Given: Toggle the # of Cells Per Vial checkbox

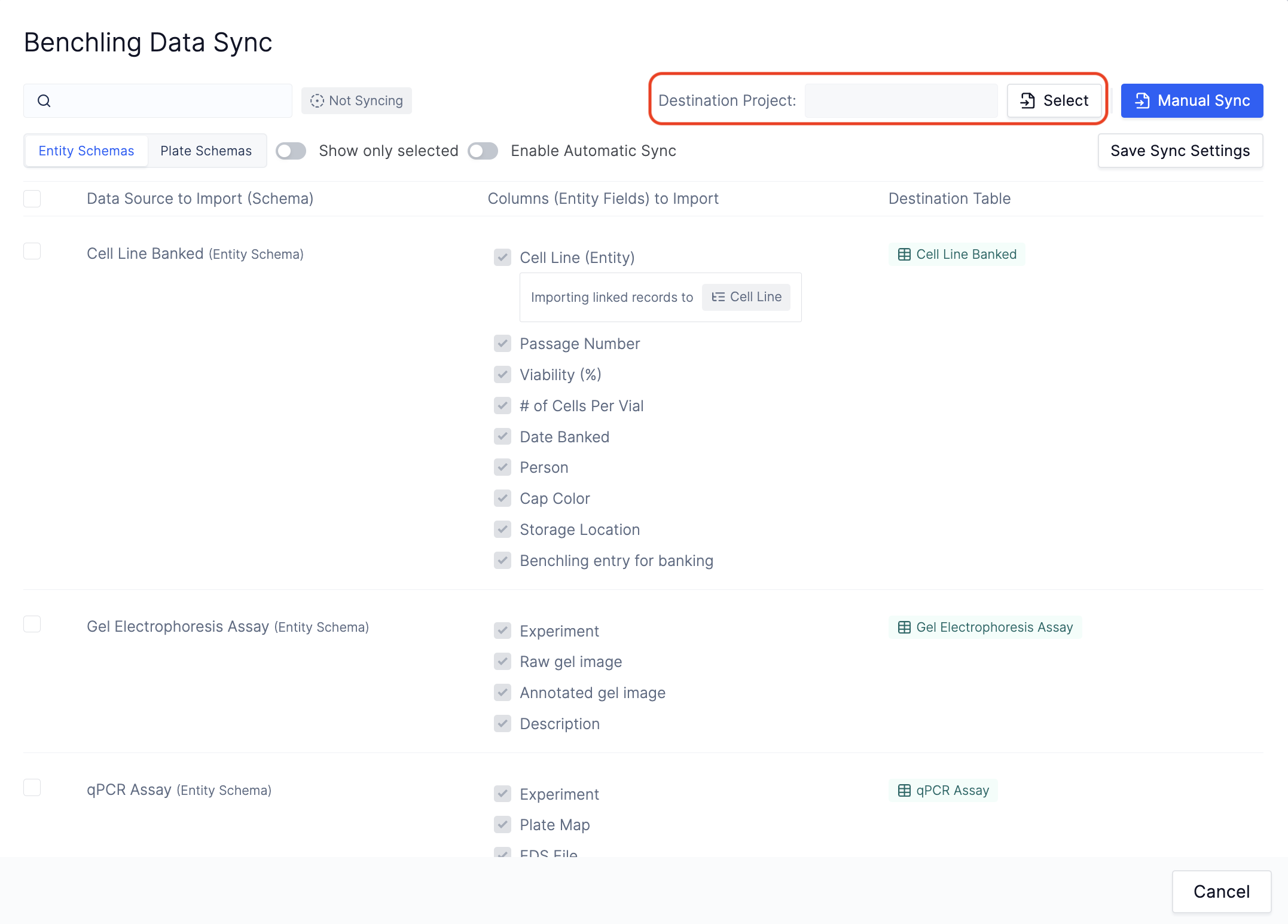Looking at the screenshot, I should tap(502, 406).
